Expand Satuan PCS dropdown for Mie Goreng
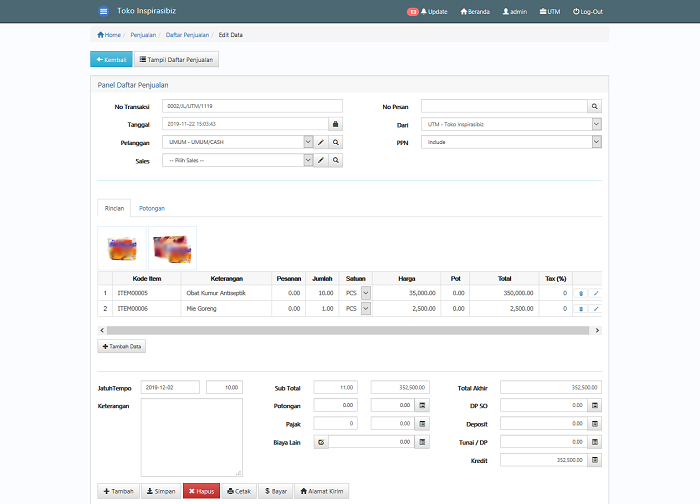The image size is (700, 504). pos(366,308)
